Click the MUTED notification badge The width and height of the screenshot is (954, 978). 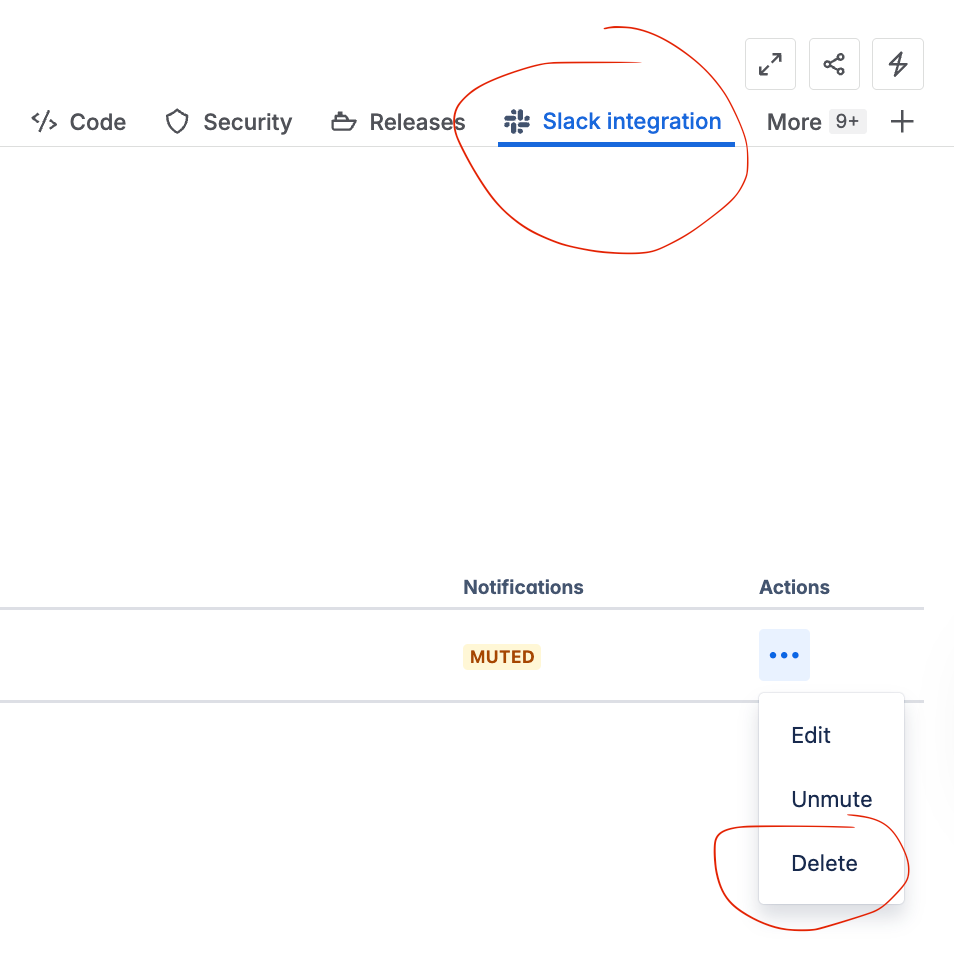click(501, 657)
